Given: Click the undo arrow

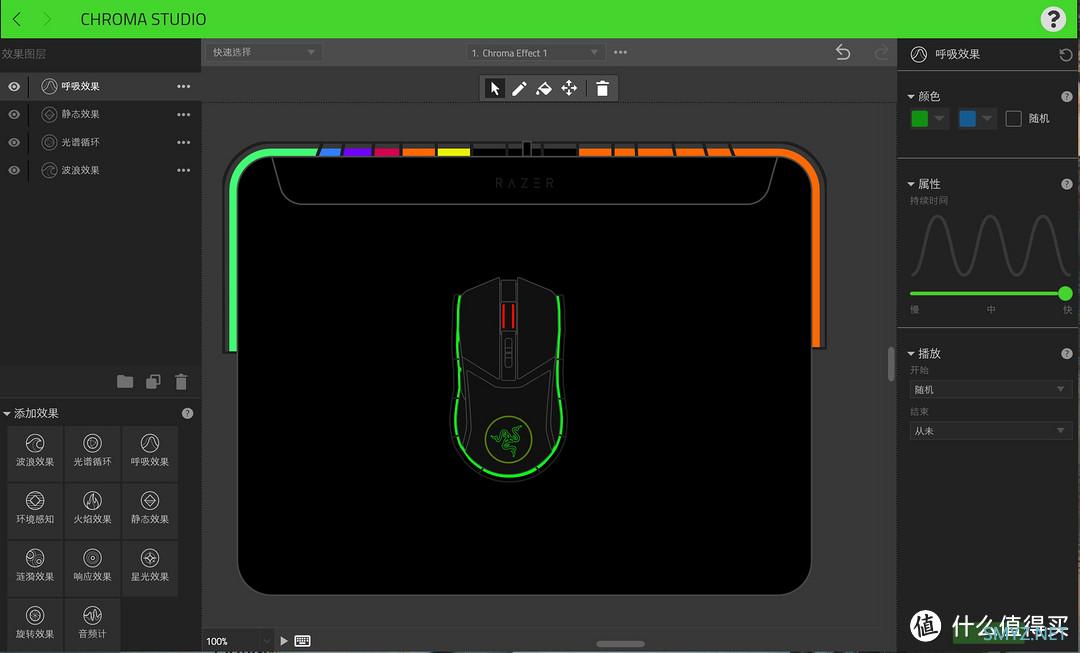Looking at the screenshot, I should point(843,52).
